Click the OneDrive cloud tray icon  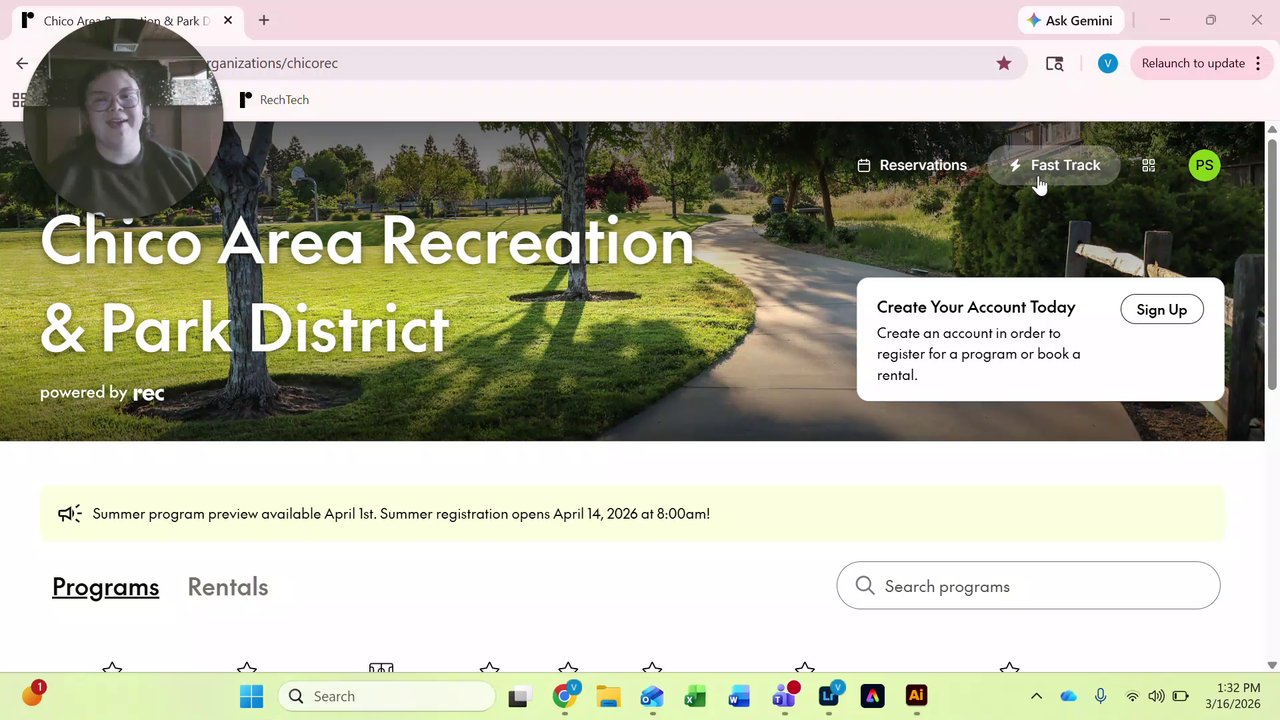click(1069, 696)
